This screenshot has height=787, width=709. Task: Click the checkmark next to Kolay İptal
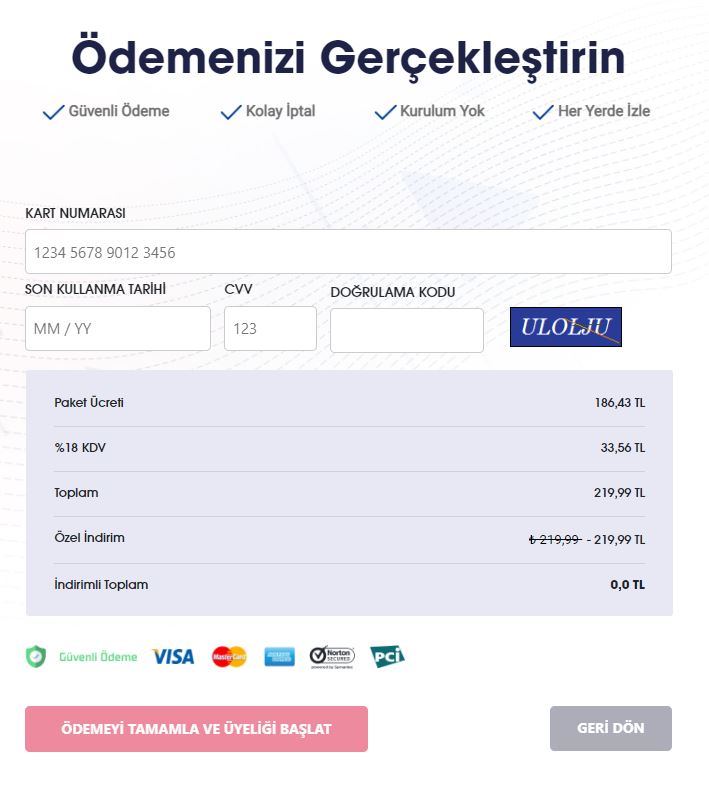[x=231, y=112]
